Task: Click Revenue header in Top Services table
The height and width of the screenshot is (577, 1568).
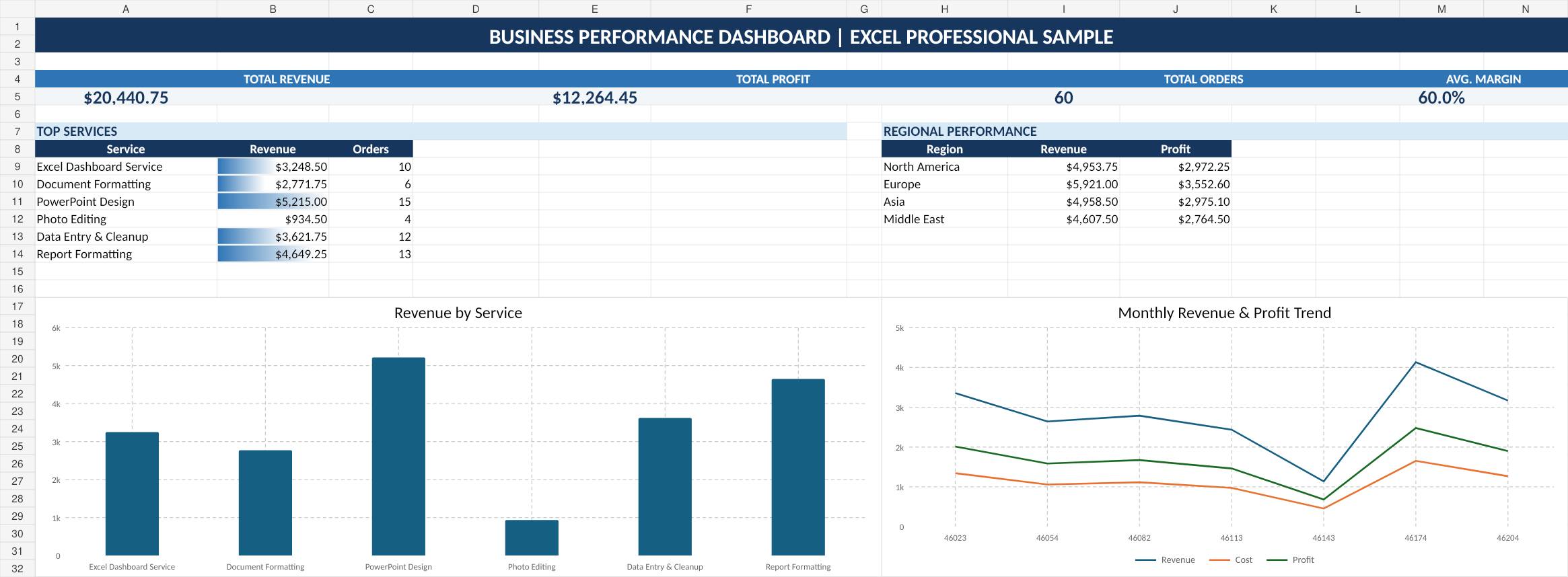Action: (x=273, y=149)
